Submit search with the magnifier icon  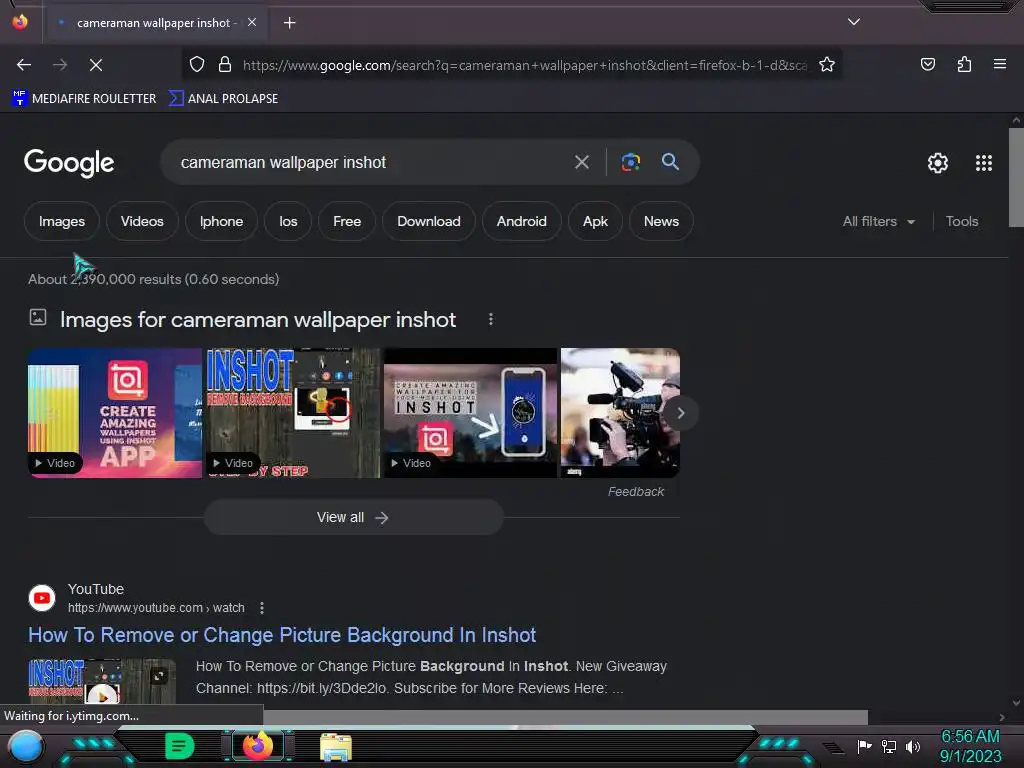coord(670,161)
